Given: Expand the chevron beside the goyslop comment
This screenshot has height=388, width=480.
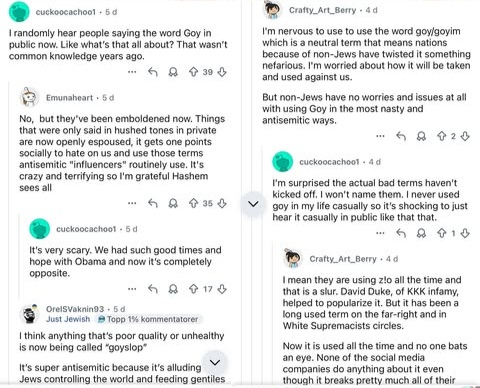Looking at the screenshot, I should [215, 362].
